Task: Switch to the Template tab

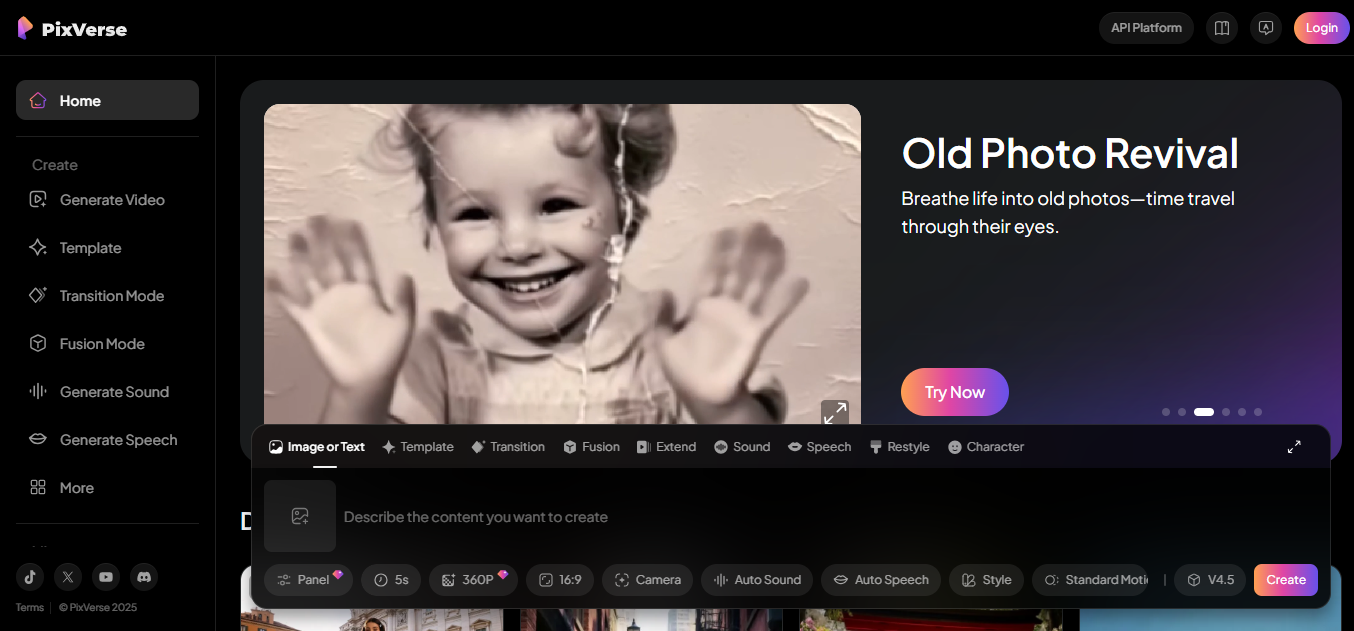Action: 418,447
